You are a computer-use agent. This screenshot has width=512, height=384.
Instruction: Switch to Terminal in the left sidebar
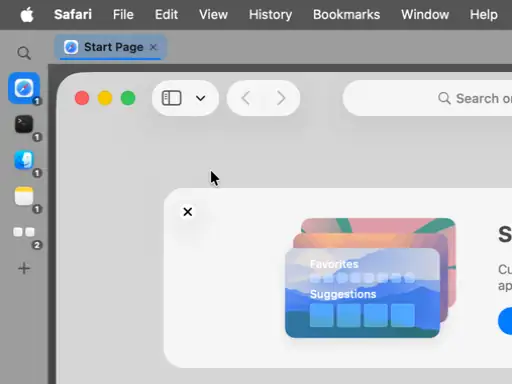pyautogui.click(x=24, y=124)
